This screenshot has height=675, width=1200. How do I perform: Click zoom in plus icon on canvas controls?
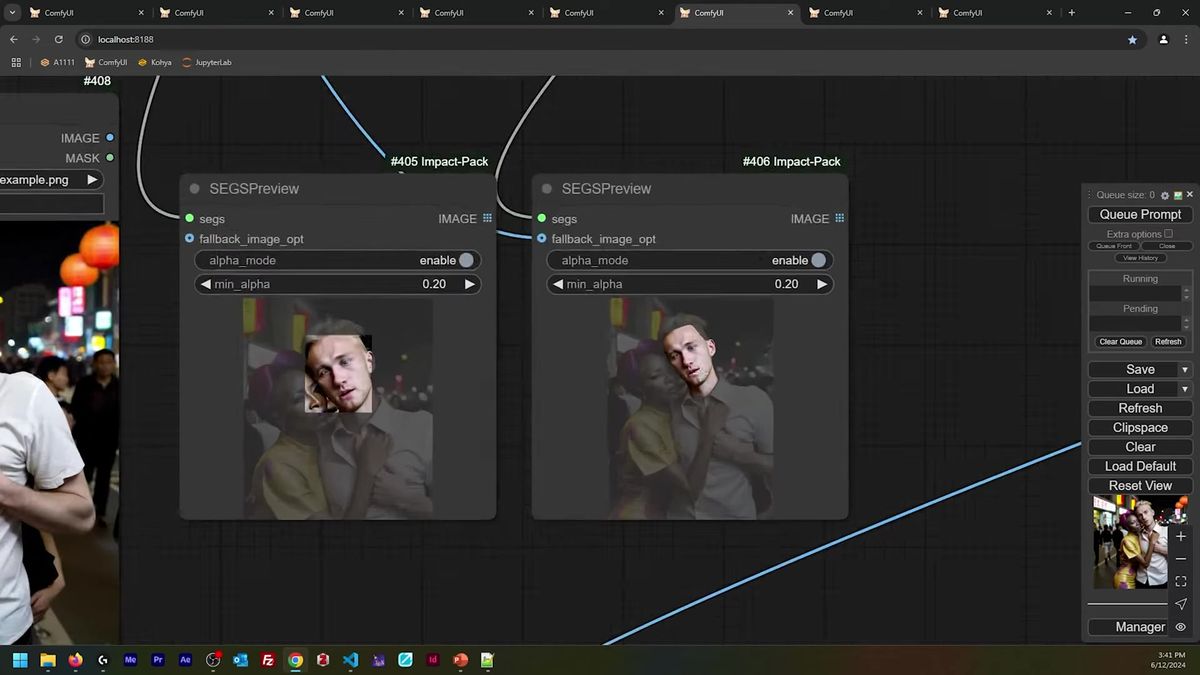coord(1181,537)
